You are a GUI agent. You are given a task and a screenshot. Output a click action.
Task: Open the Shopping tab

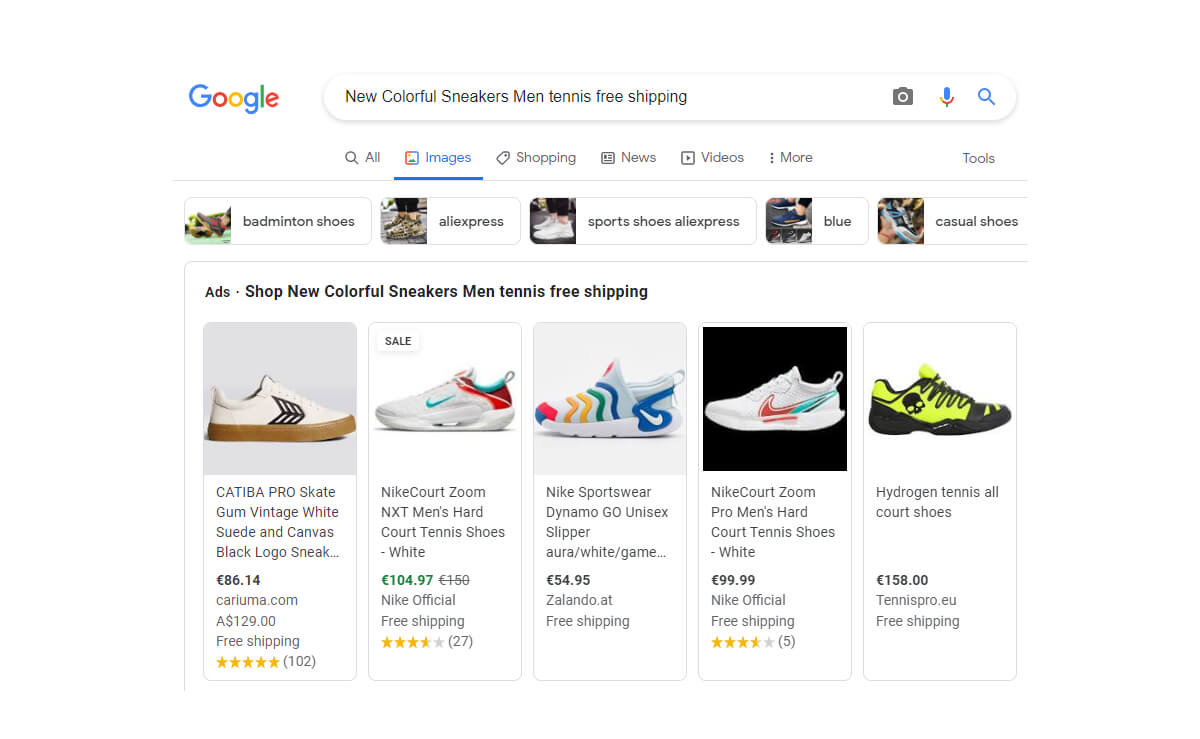[x=536, y=157]
